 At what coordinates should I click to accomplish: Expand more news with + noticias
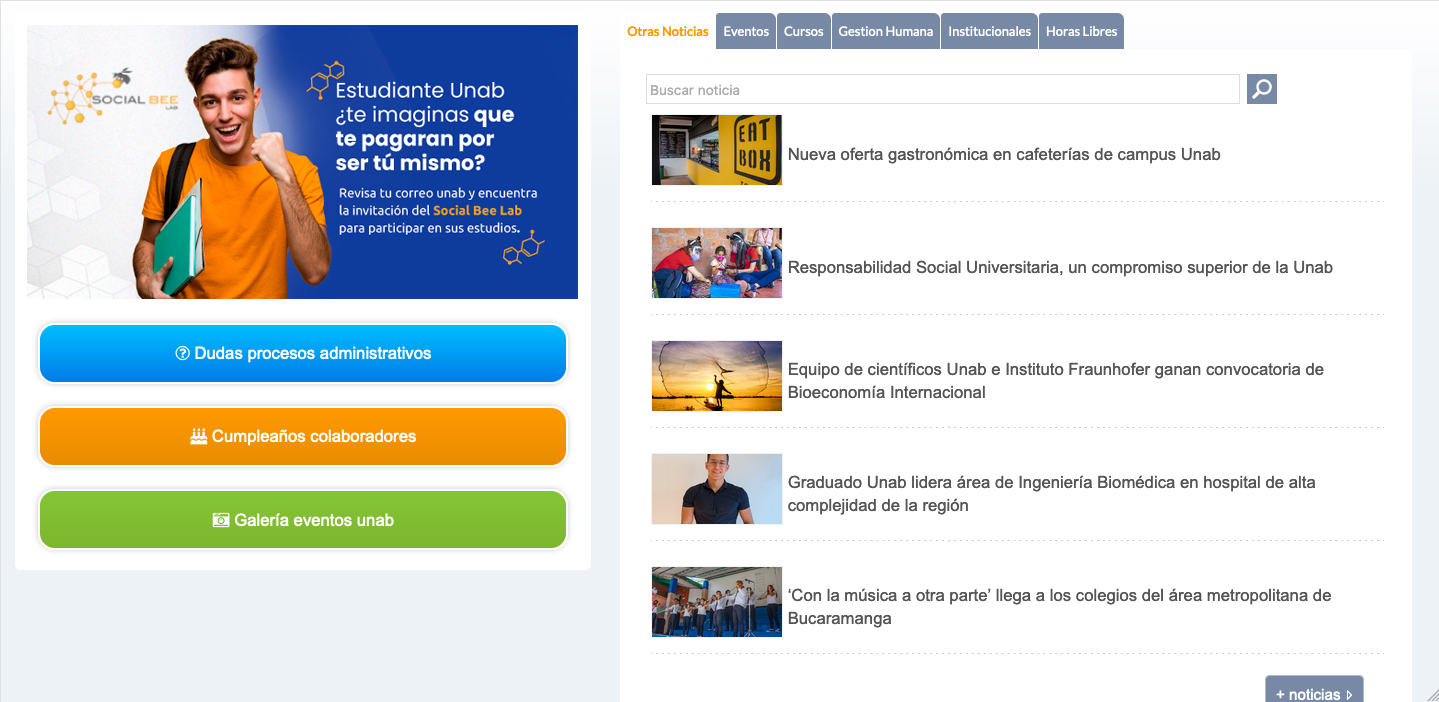click(x=1313, y=692)
